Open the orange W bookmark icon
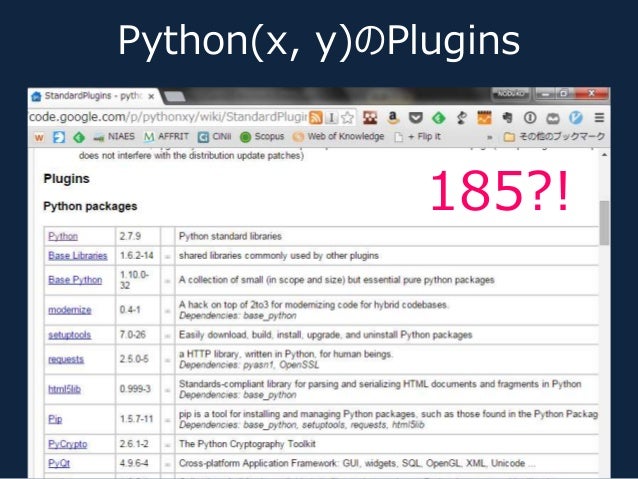This screenshot has height=479, width=638. click(39, 137)
